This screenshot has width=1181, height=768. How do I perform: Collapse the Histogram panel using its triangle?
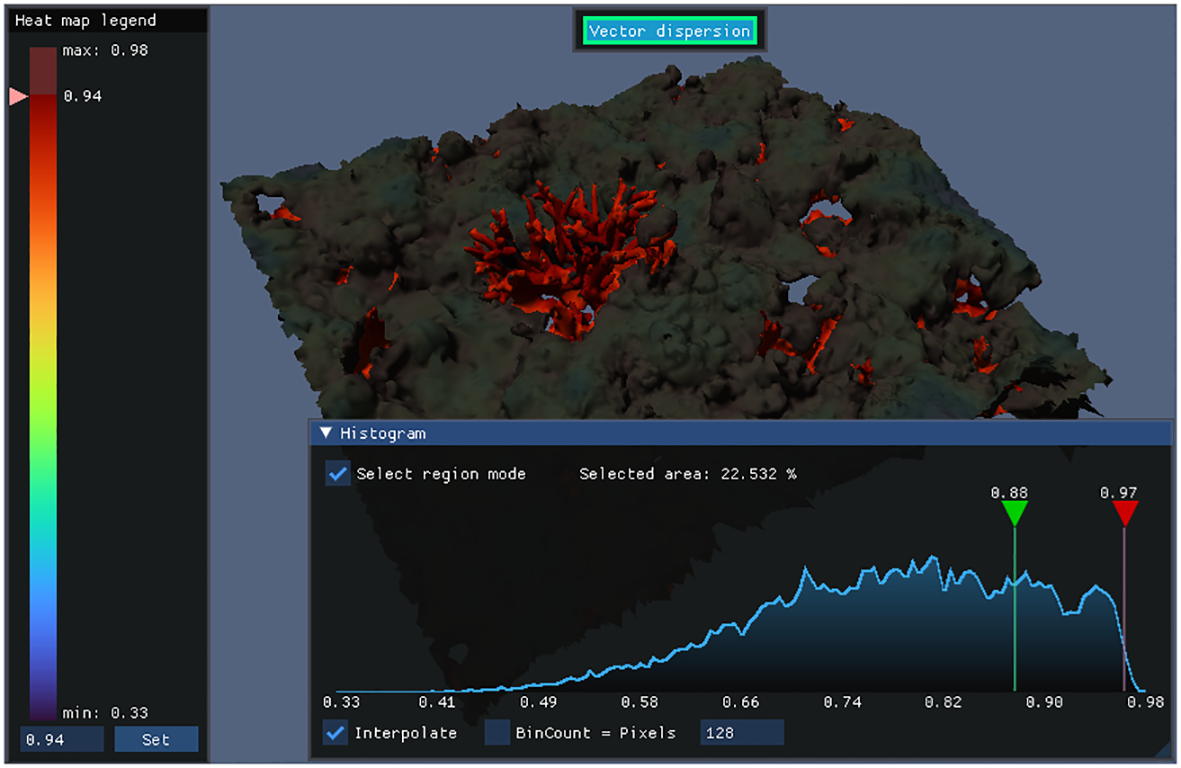point(325,434)
